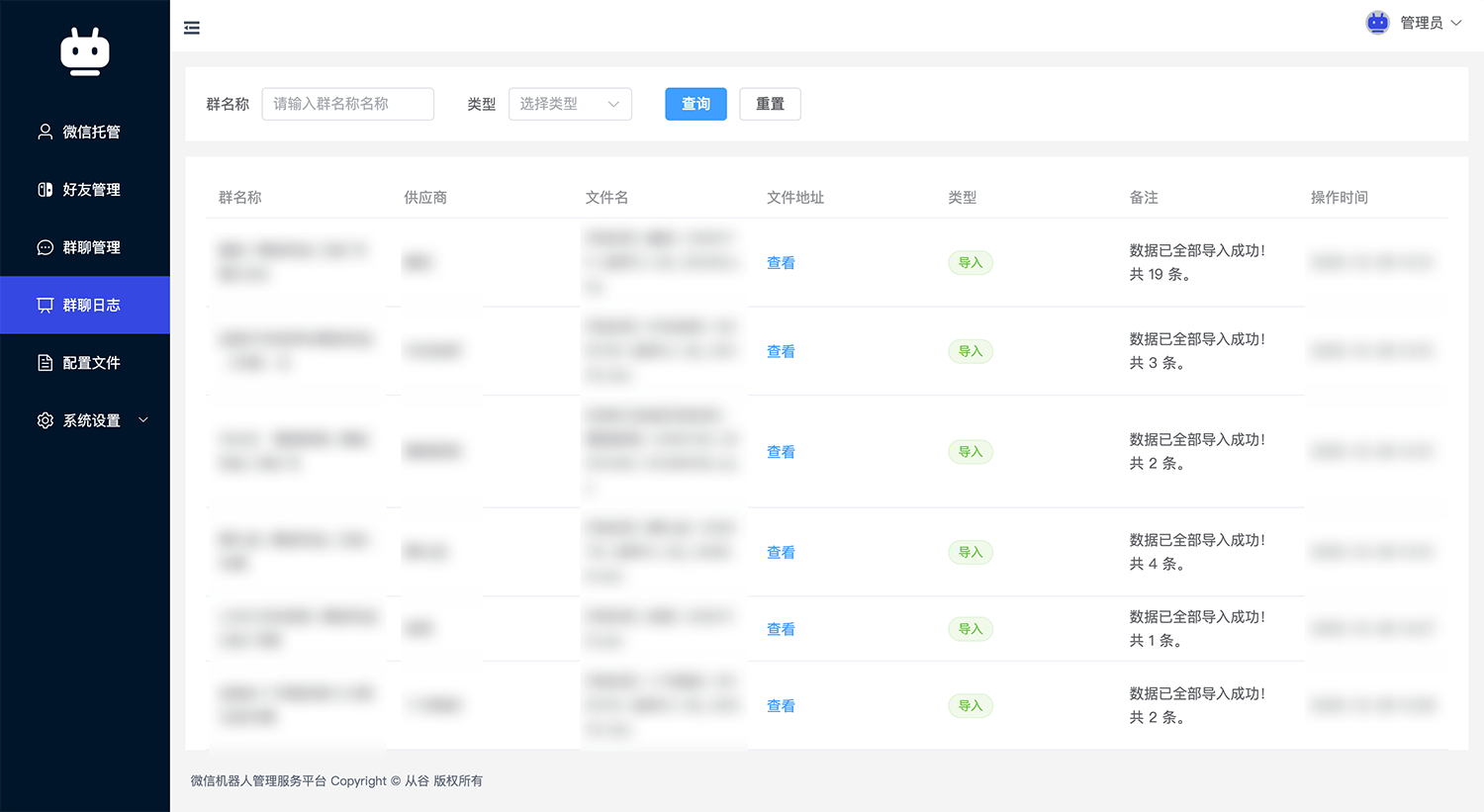Screen dimensions: 1484x812
Task: Open the 管理员 user dropdown arrow
Action: click(x=1456, y=23)
